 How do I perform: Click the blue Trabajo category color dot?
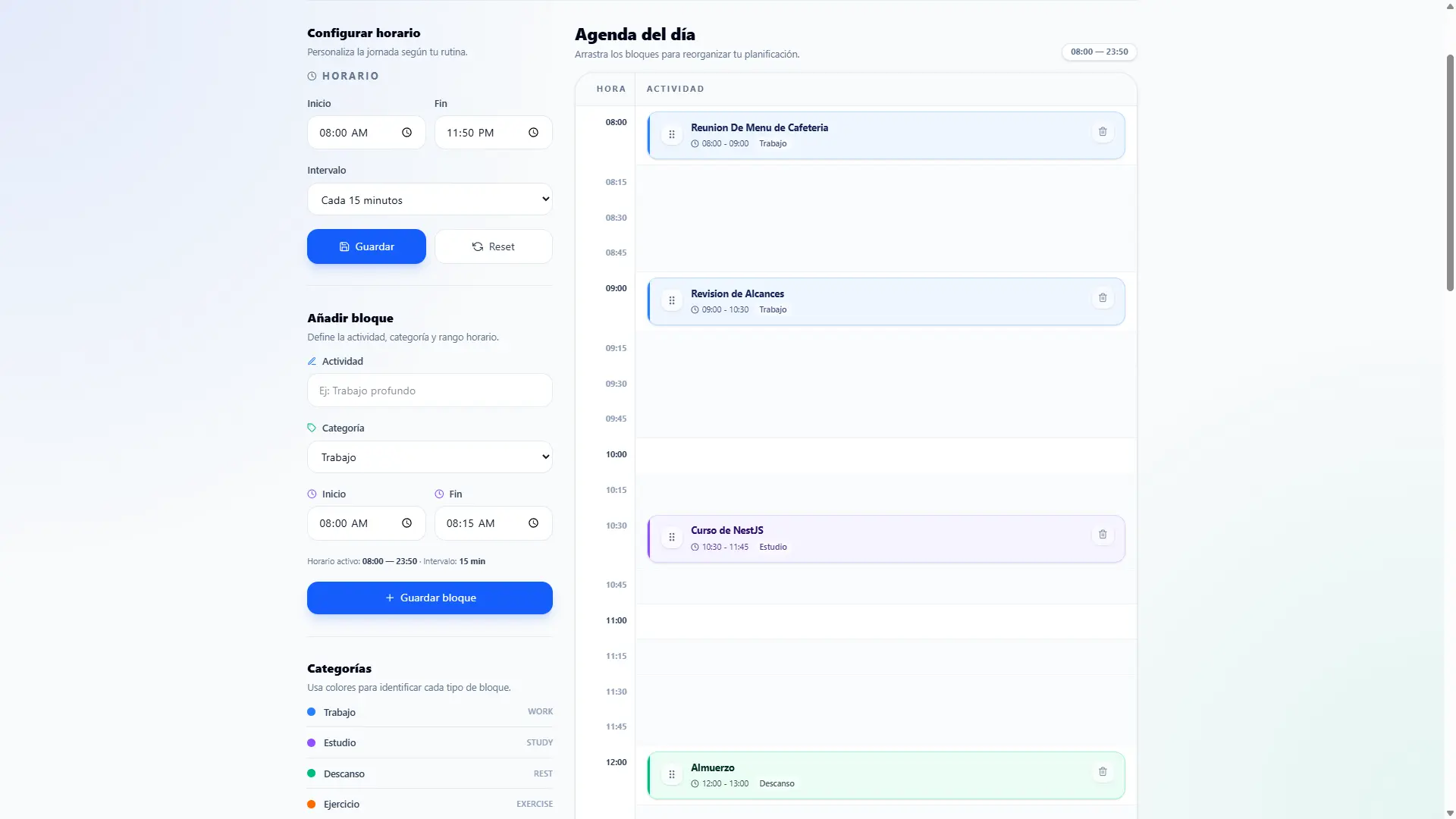311,712
